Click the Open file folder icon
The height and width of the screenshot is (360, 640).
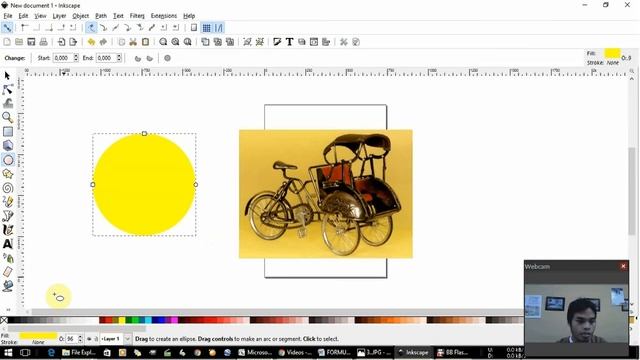19,42
